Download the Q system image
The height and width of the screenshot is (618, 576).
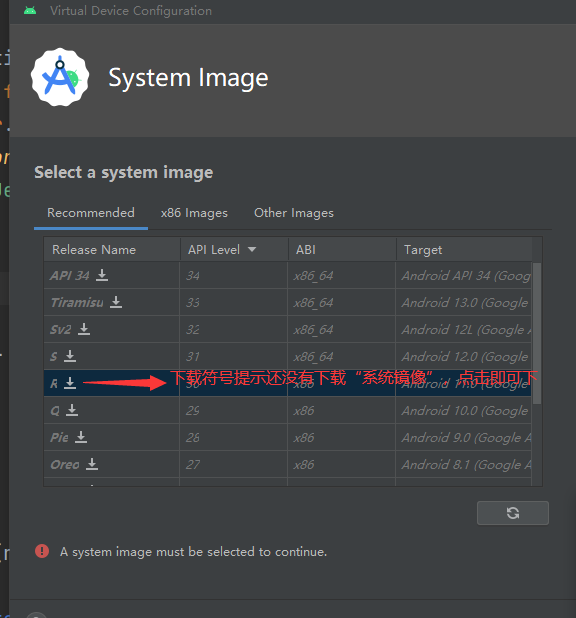[x=72, y=410]
